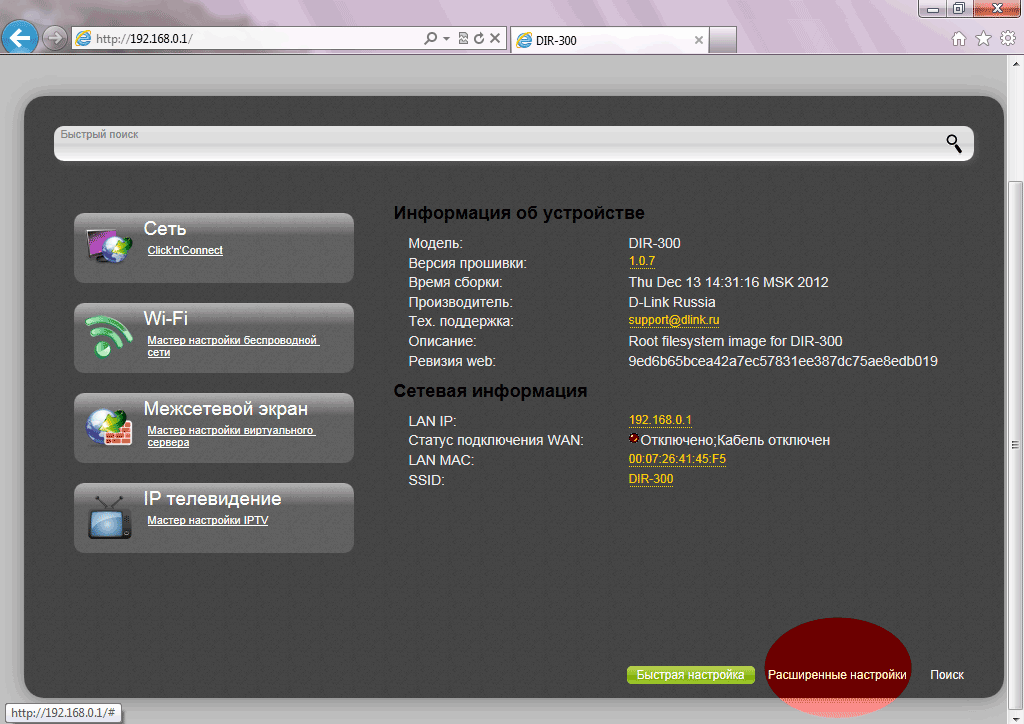Screen dimensions: 1024x724
Task: Click the browser Back arrow button
Action: (x=20, y=38)
